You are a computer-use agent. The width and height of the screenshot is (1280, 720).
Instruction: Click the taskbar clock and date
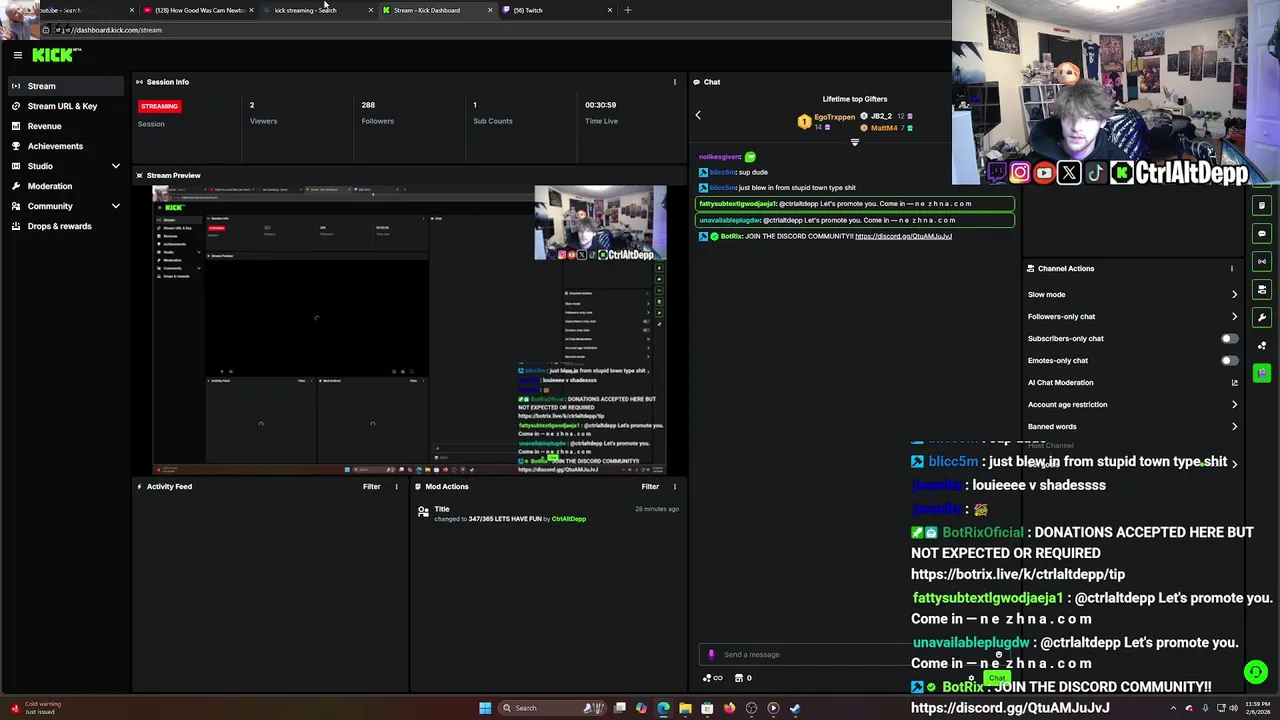[x=1256, y=708]
